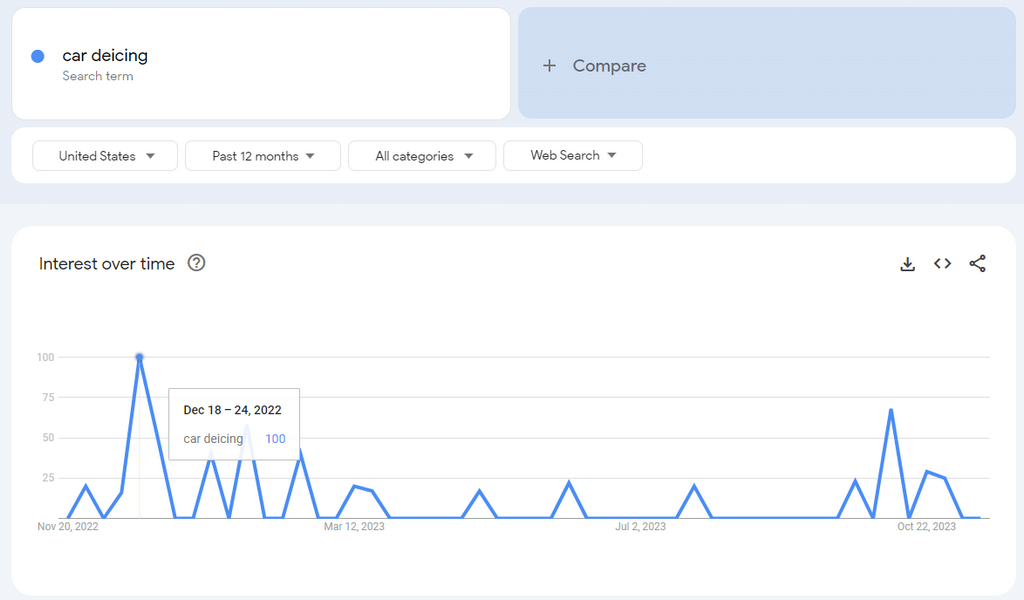Open the Web Search type dropdown
1024x600 pixels.
(573, 155)
